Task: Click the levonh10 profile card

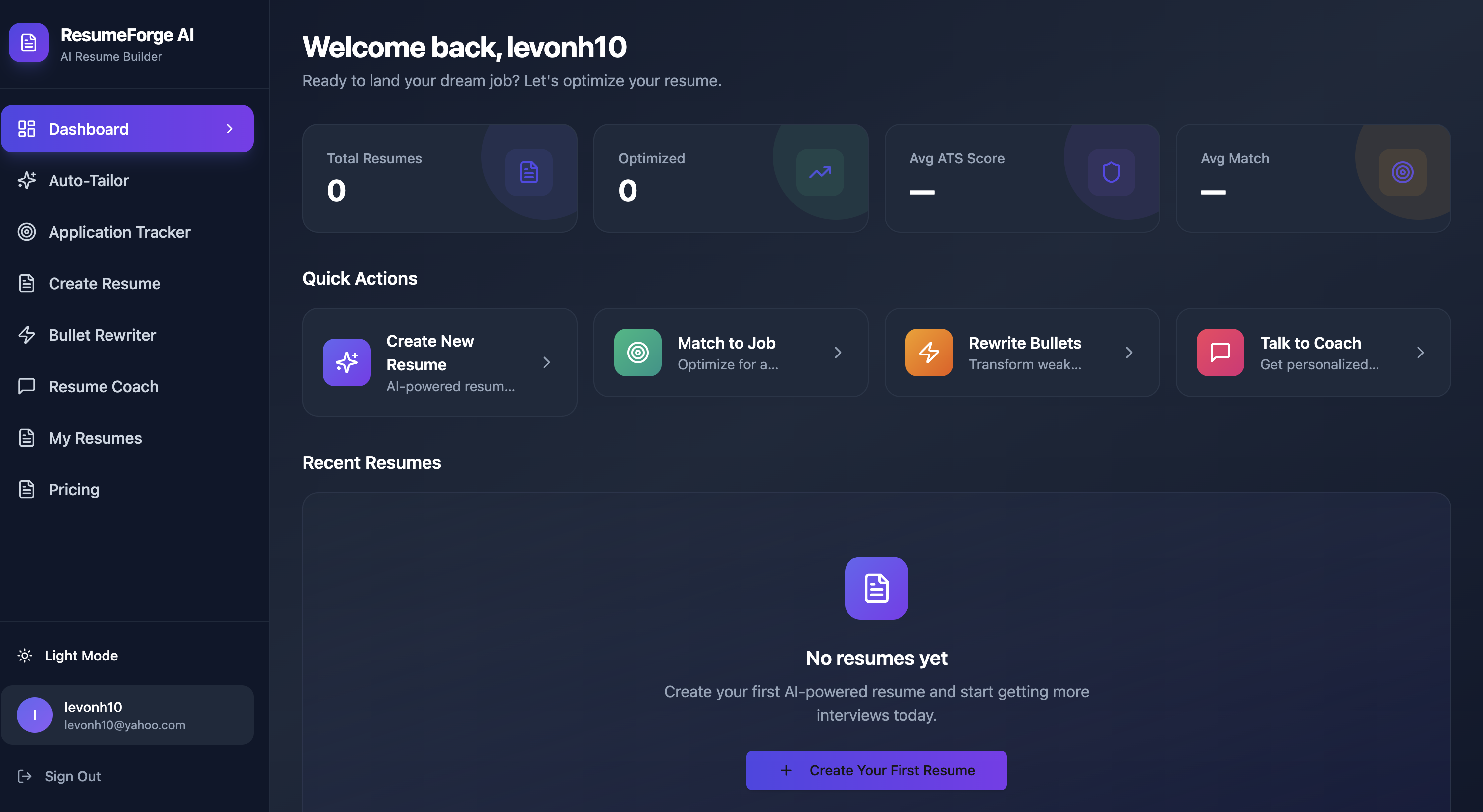Action: tap(127, 715)
